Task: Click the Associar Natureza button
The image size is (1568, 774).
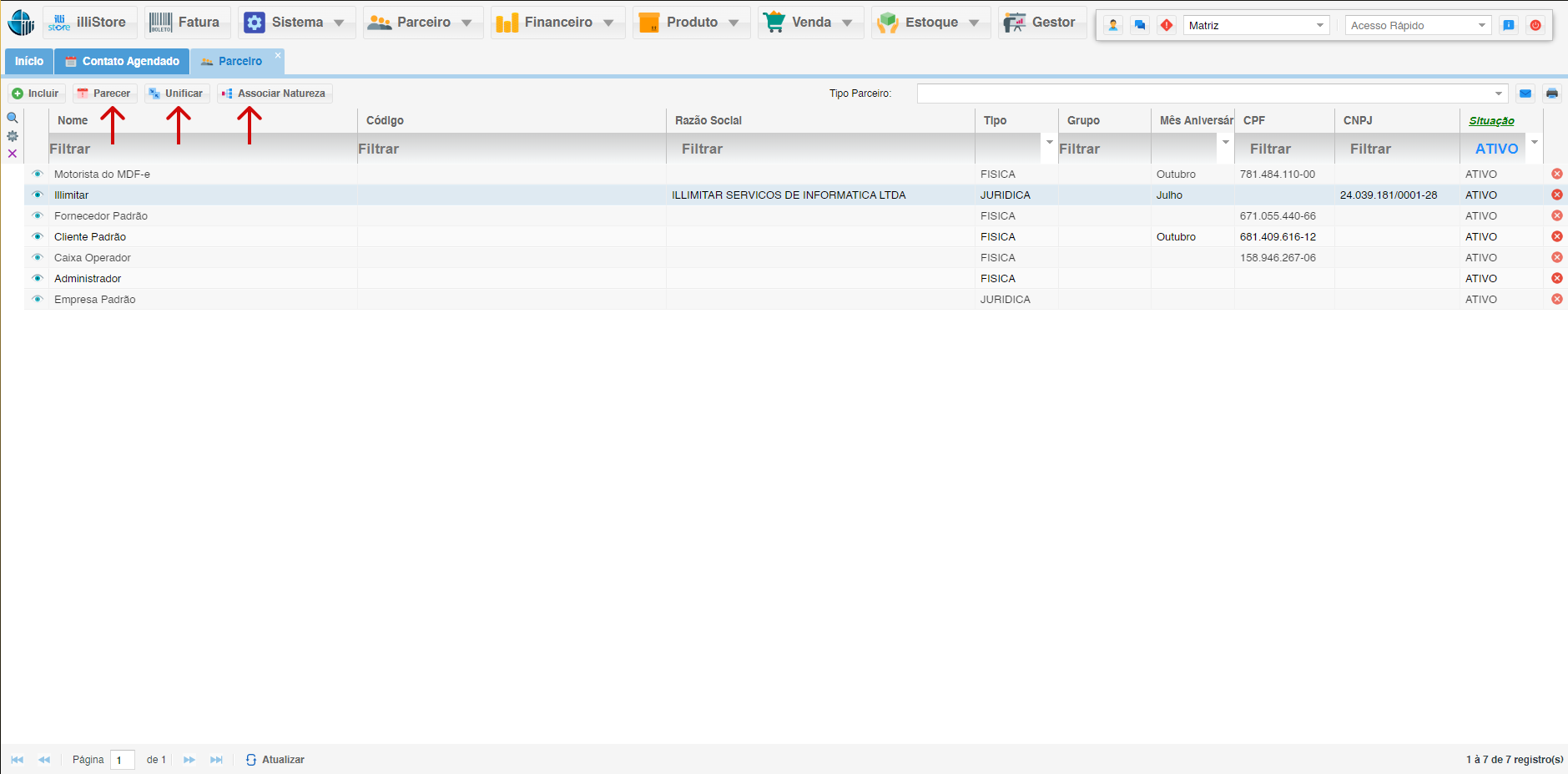Action: click(x=275, y=94)
